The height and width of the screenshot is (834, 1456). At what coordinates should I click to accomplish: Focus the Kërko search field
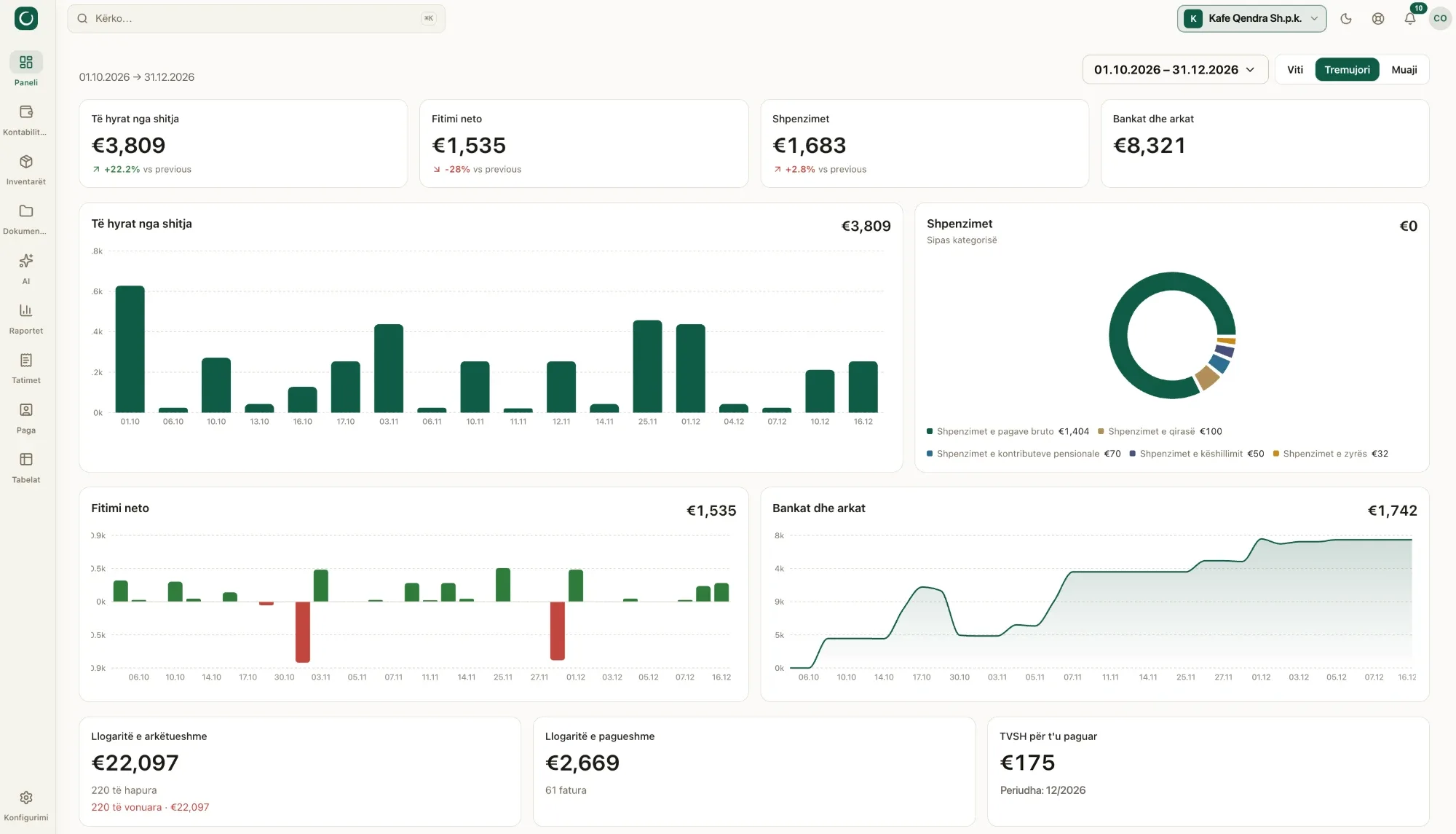pos(256,19)
